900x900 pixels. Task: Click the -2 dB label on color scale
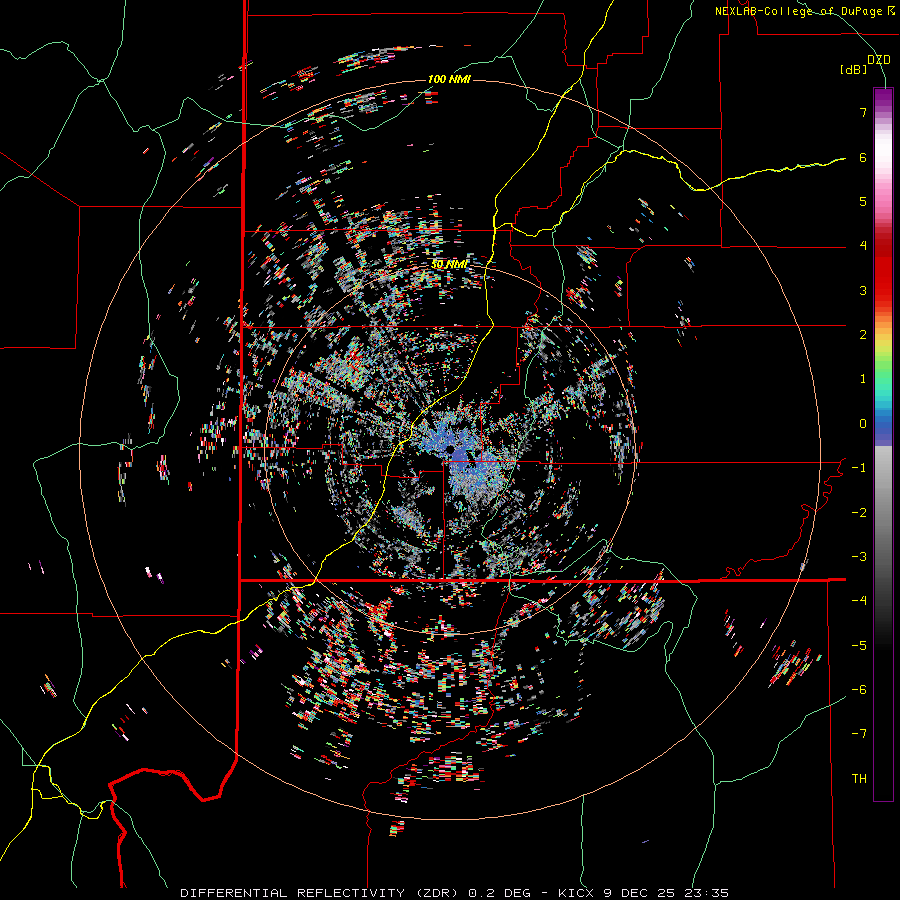pos(859,513)
